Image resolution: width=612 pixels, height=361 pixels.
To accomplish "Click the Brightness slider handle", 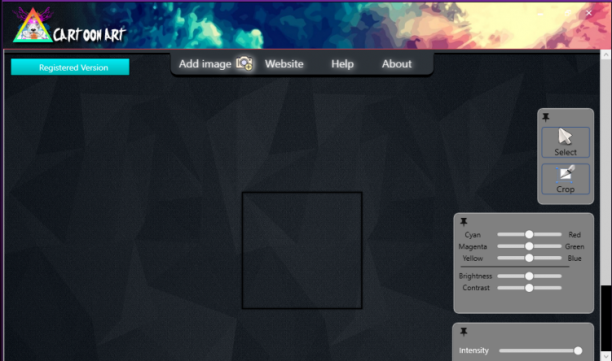I will (x=529, y=276).
